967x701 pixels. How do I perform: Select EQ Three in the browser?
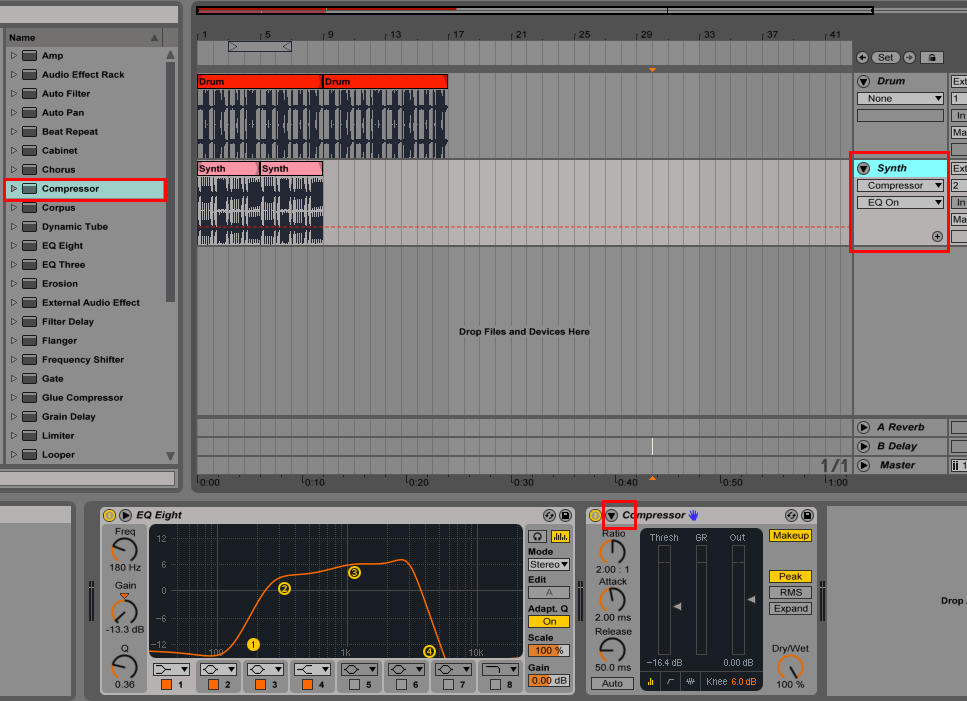point(64,264)
